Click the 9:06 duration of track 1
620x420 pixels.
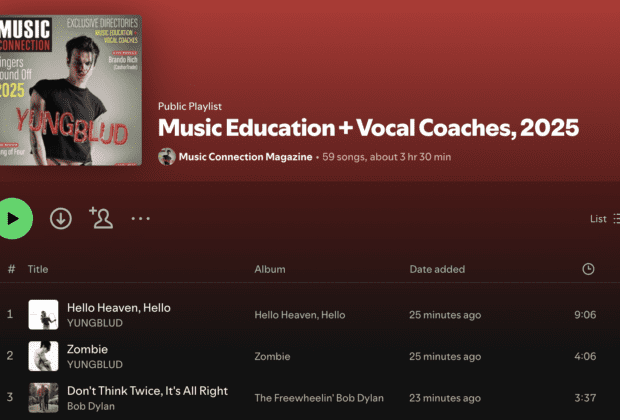click(585, 315)
